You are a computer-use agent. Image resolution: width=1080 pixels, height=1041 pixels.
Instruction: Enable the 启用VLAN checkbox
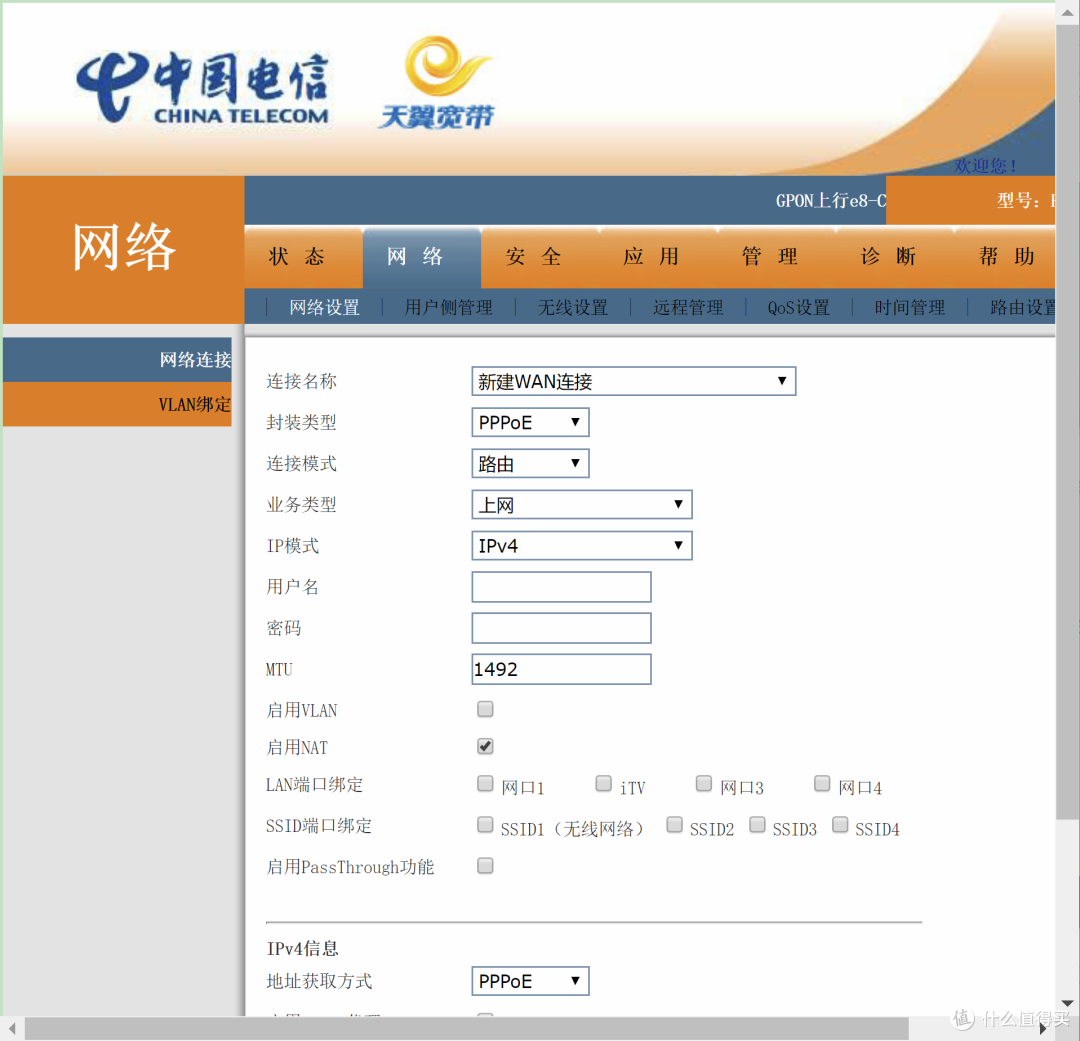(x=486, y=709)
